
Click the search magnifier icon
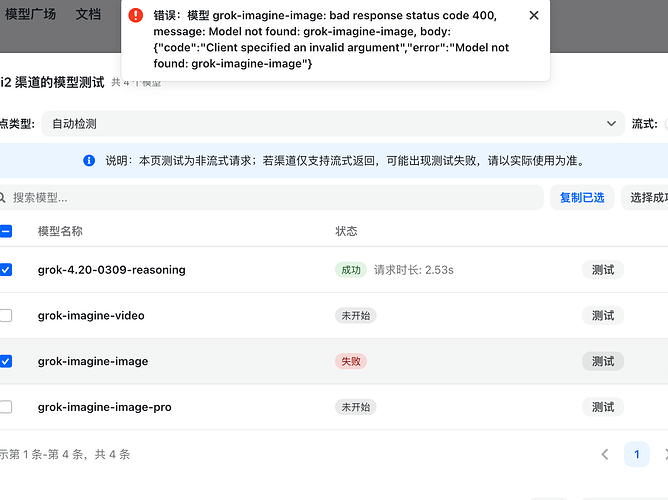[2, 198]
